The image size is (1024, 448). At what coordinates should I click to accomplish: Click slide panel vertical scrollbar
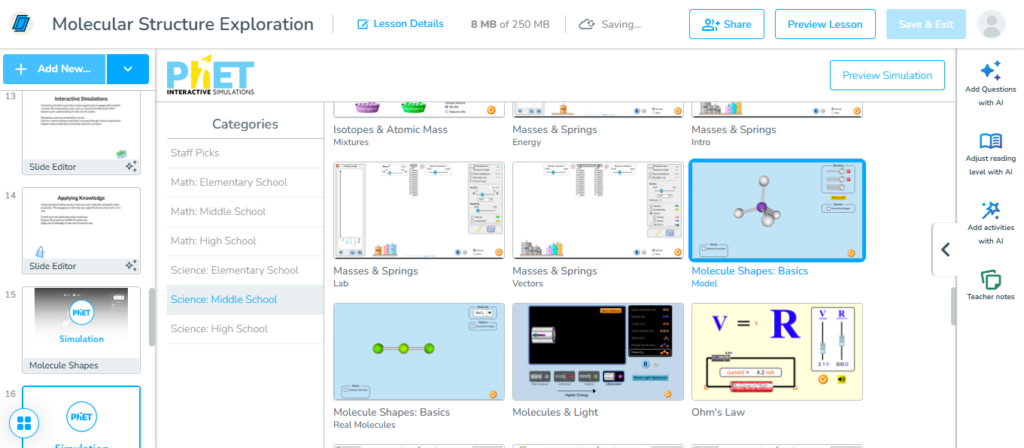coord(152,317)
